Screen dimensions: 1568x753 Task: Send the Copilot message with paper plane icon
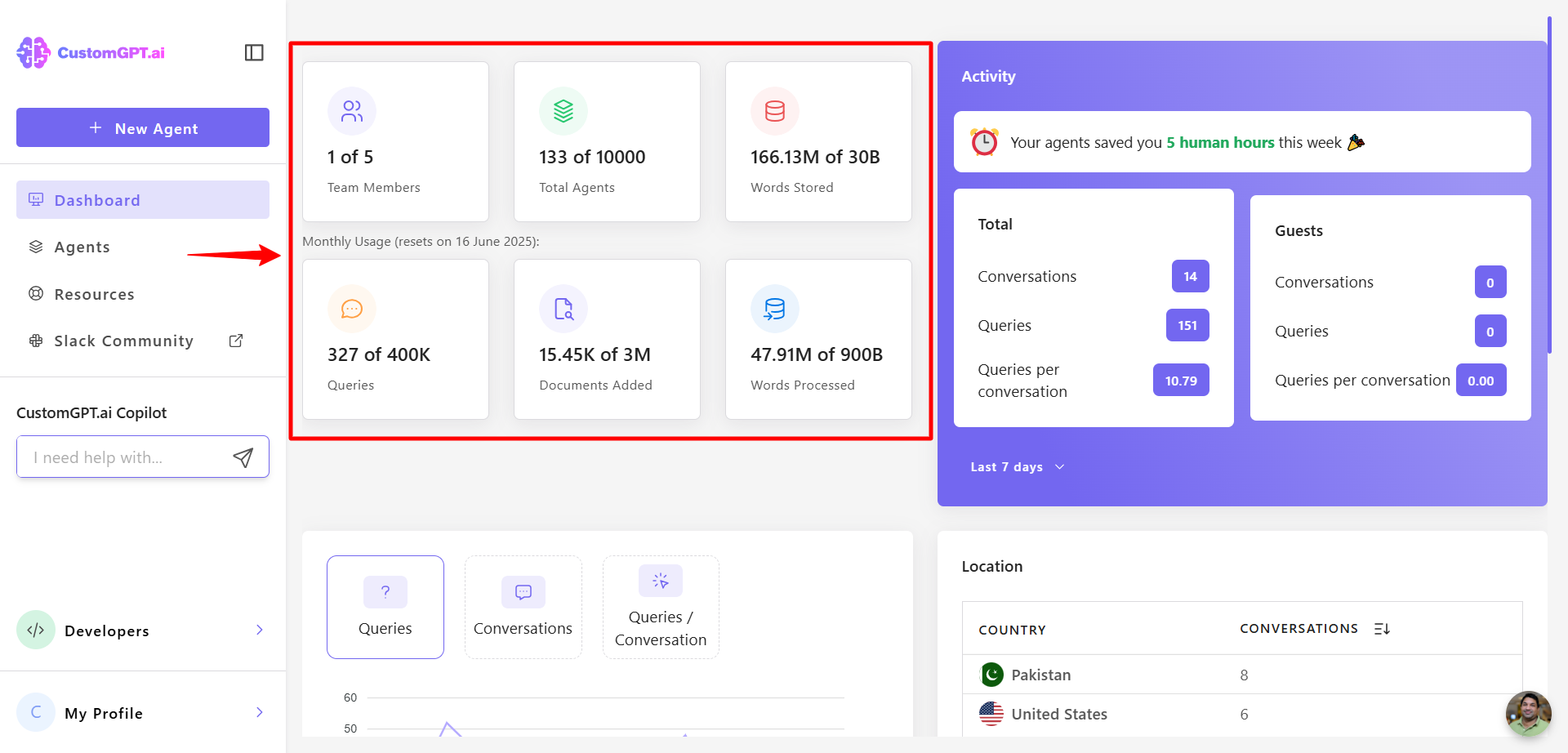pyautogui.click(x=243, y=457)
